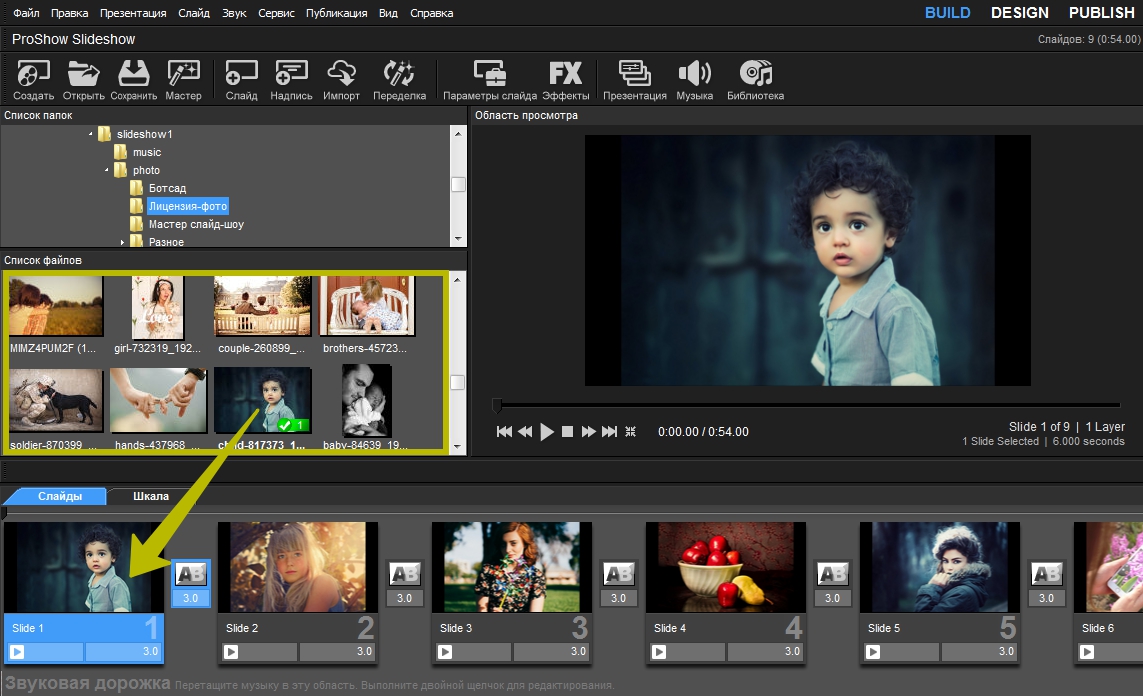The image size is (1143, 696).
Task: Click the AB transition icon after Slide 5
Action: tap(1047, 574)
